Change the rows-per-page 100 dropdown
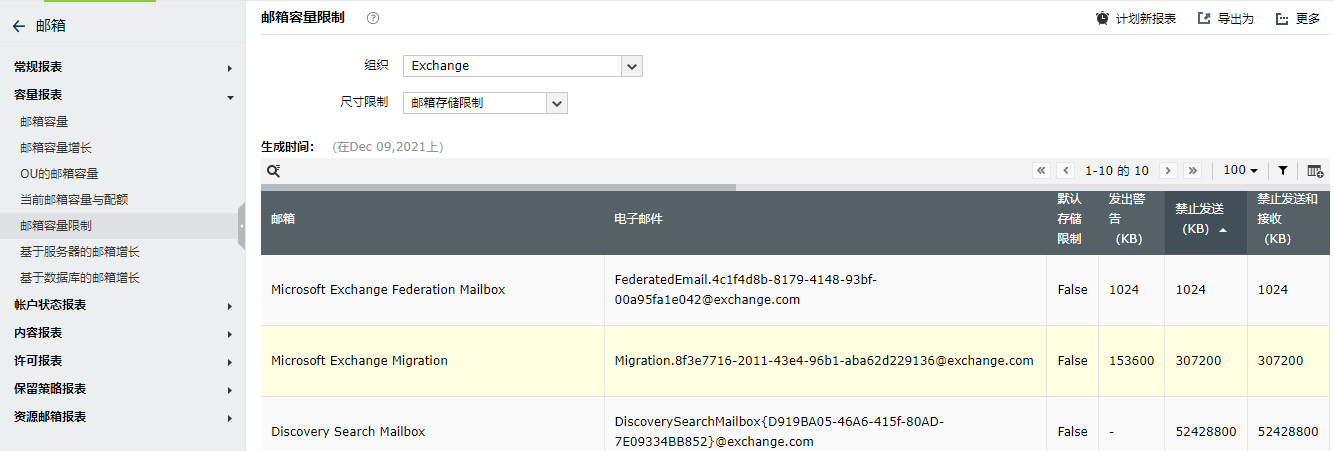 pyautogui.click(x=1240, y=171)
